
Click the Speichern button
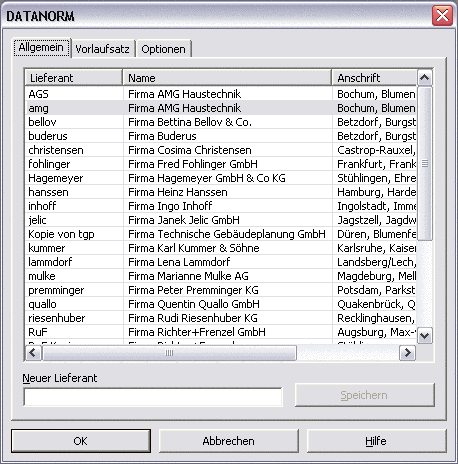(x=365, y=395)
